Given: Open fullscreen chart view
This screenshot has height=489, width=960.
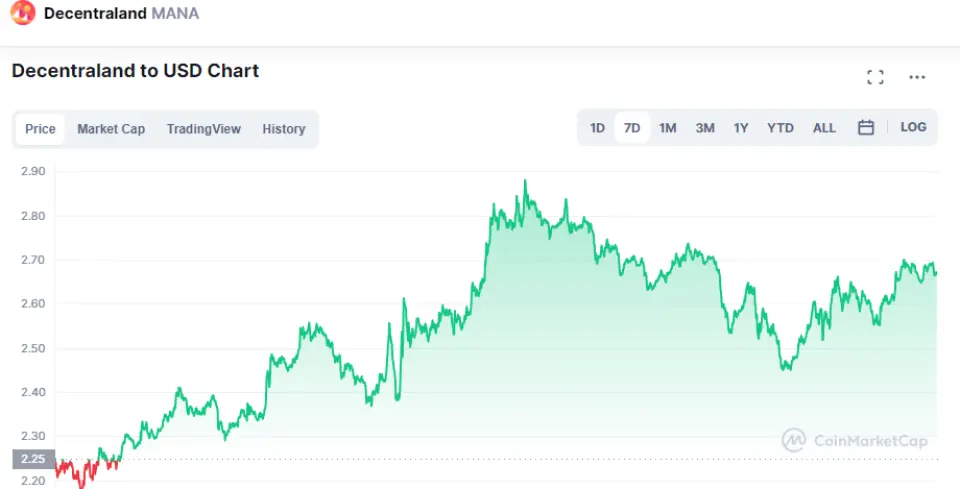Looking at the screenshot, I should (x=875, y=78).
